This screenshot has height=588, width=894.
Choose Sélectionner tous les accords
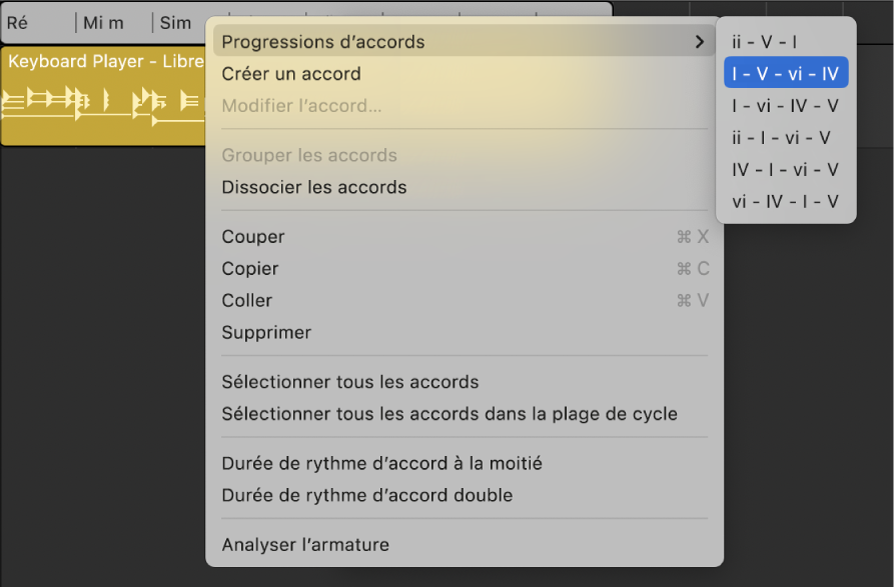pos(350,383)
